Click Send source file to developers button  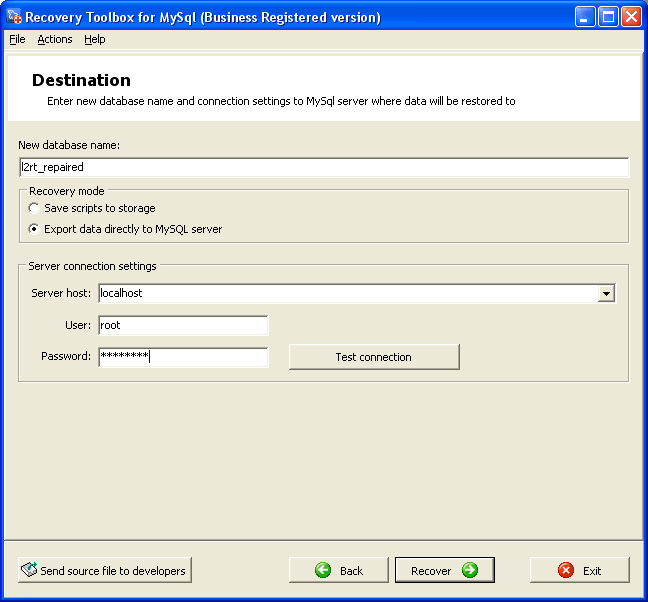click(104, 570)
